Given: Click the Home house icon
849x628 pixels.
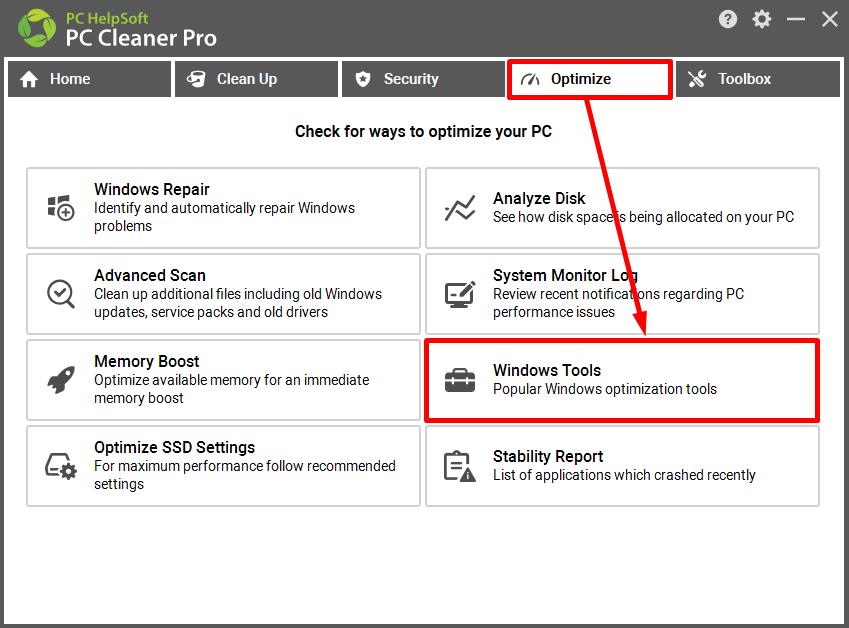Looking at the screenshot, I should [29, 80].
